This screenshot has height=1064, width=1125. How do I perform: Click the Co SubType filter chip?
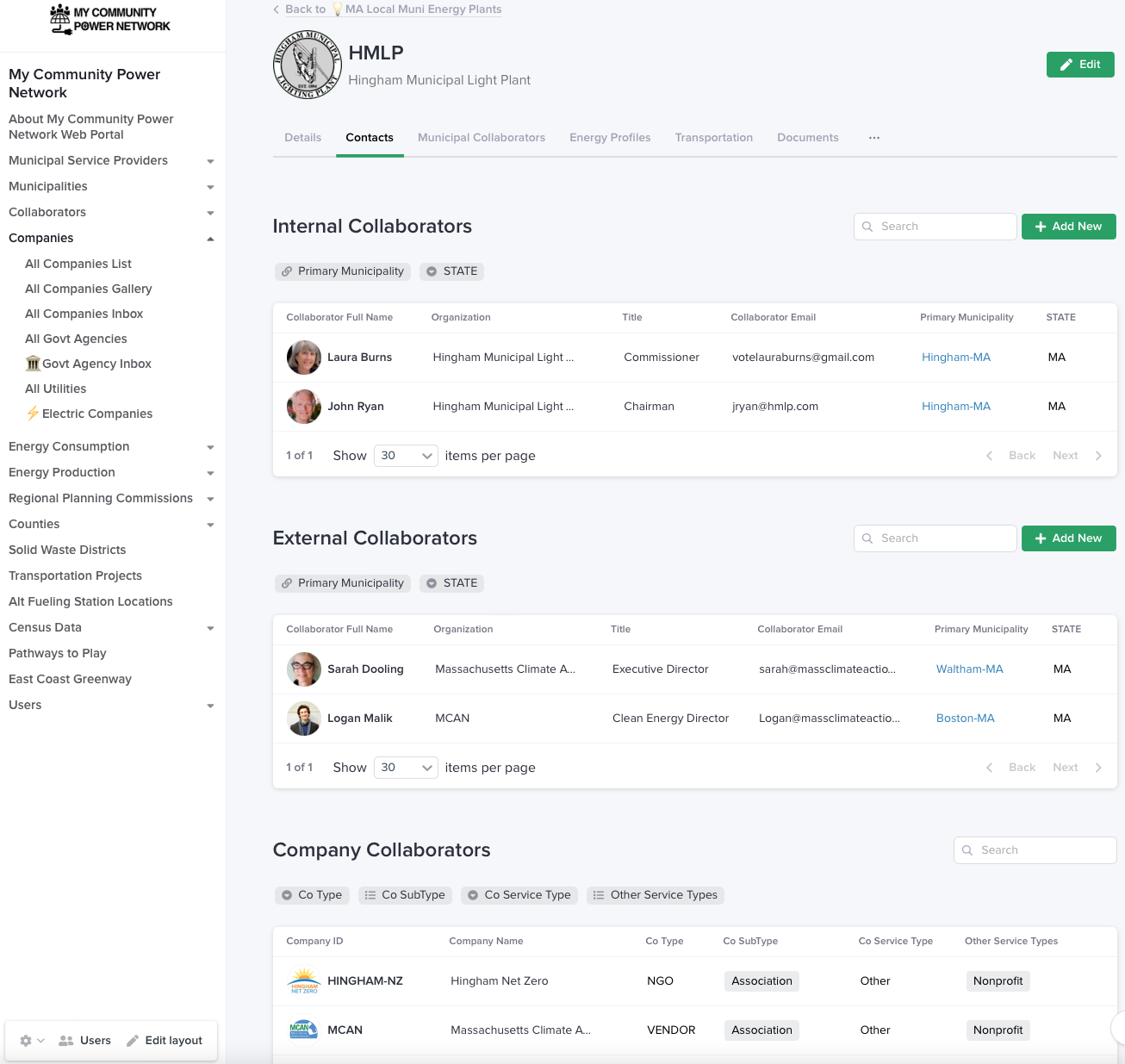pos(405,895)
